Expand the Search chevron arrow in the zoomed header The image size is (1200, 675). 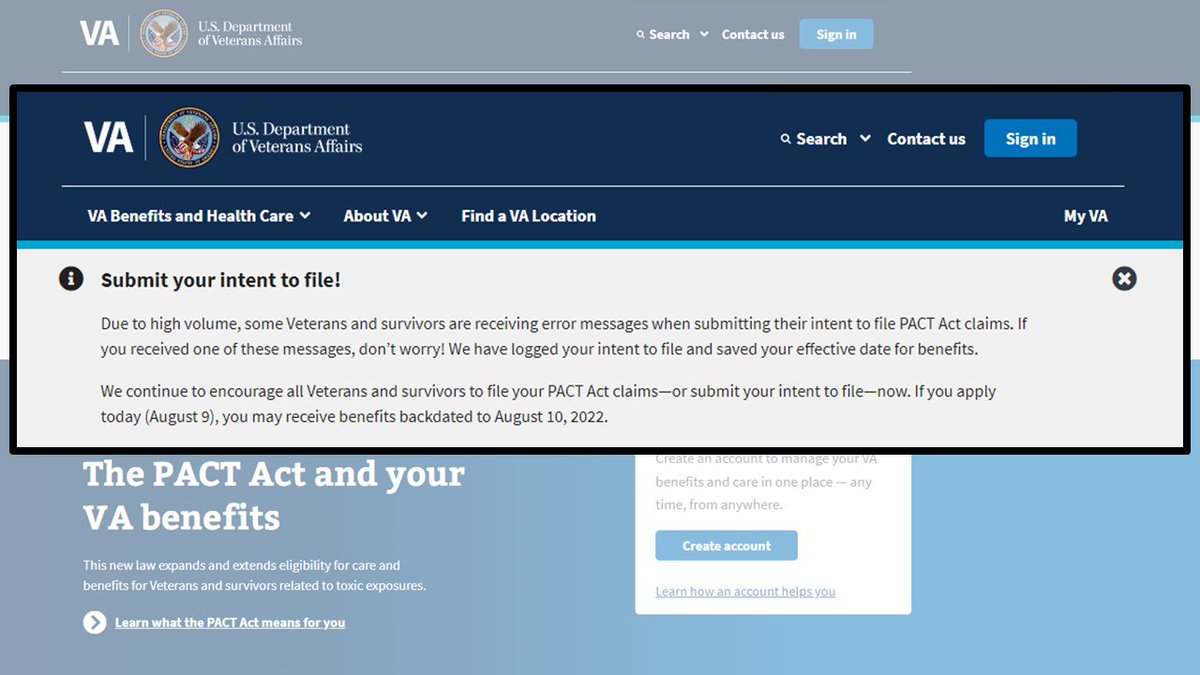tap(865, 139)
